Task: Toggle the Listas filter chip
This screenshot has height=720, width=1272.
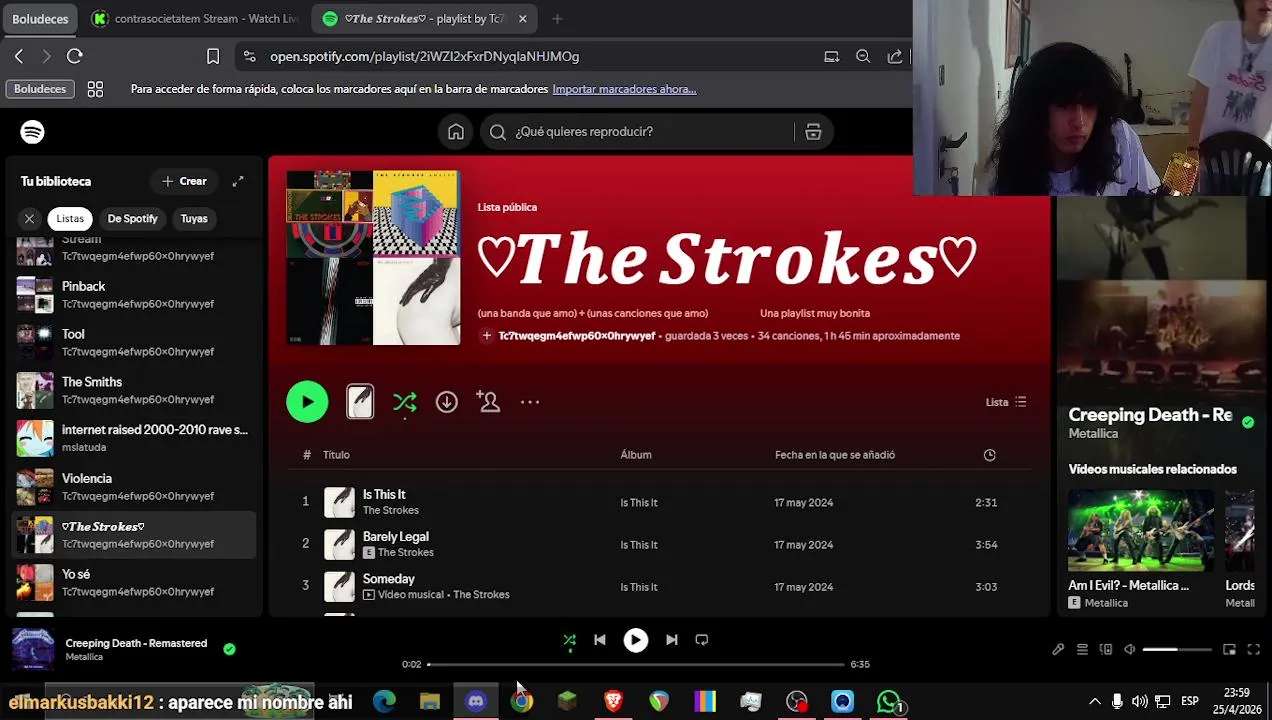Action: coord(70,218)
